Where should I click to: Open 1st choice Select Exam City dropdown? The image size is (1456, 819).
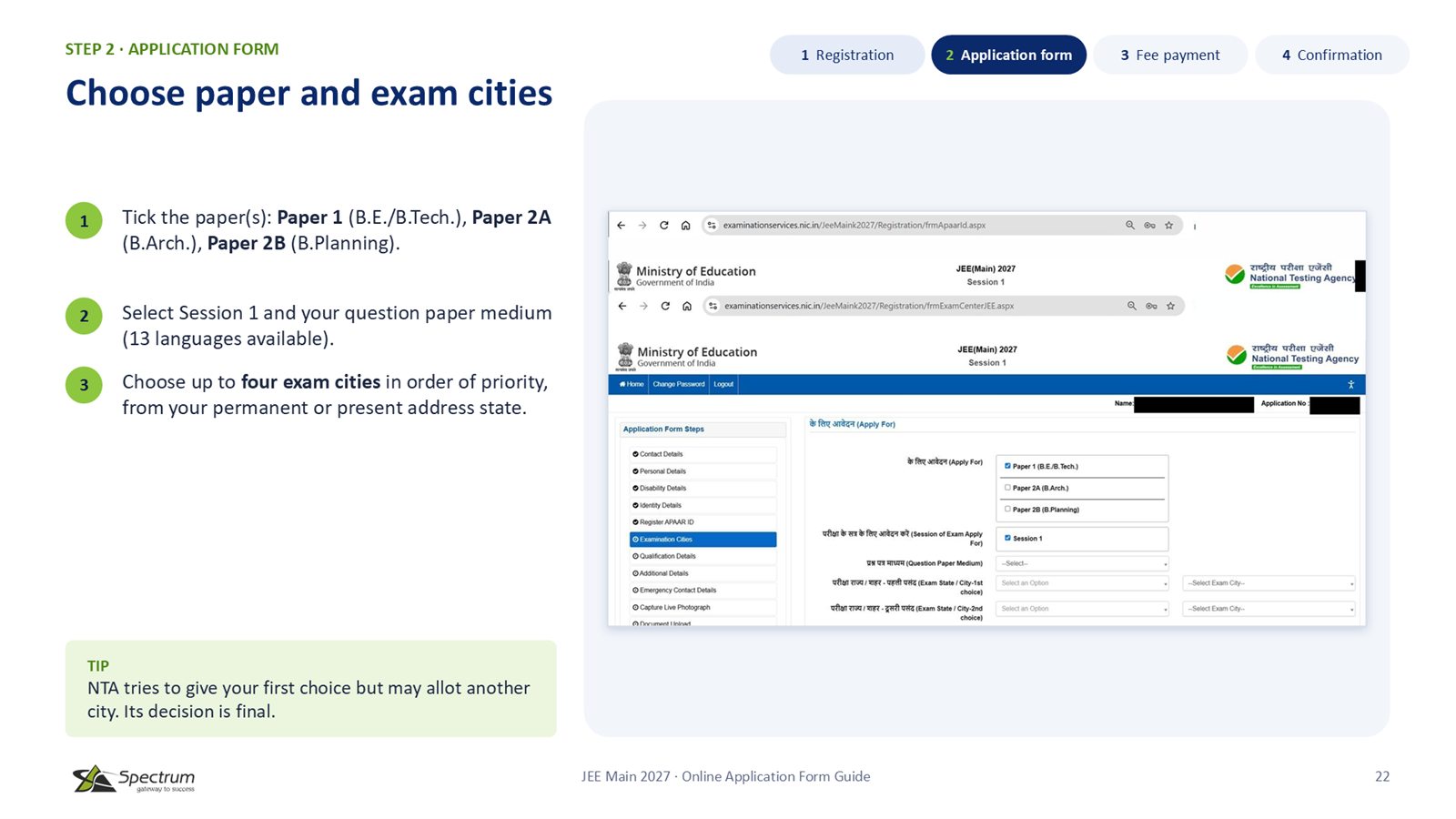1269,583
